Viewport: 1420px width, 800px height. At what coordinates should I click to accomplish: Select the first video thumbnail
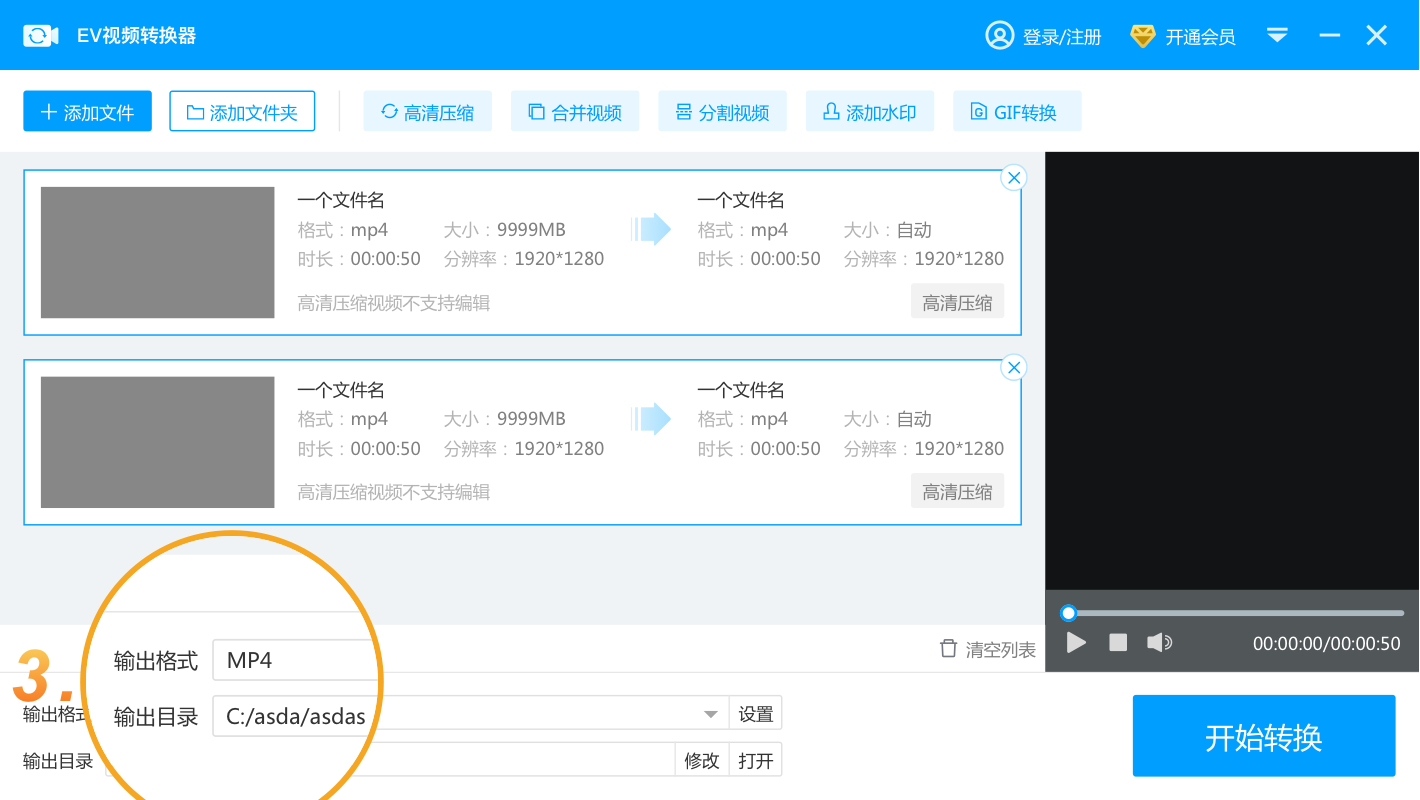click(157, 252)
